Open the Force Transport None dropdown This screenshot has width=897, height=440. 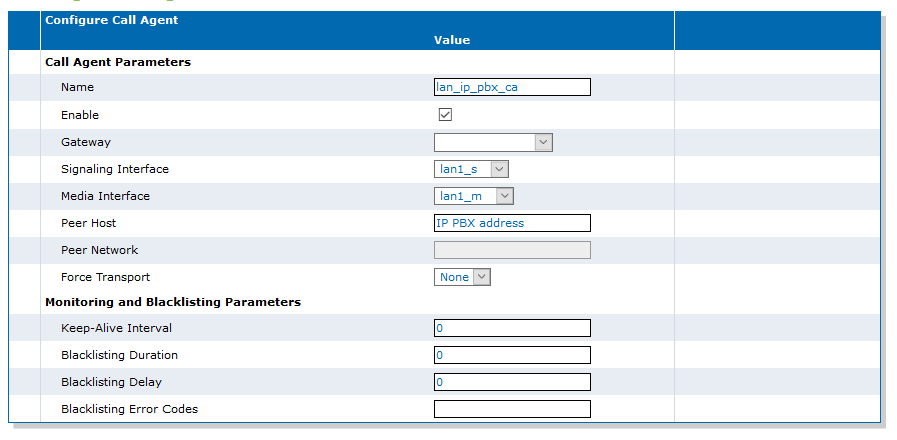point(462,277)
